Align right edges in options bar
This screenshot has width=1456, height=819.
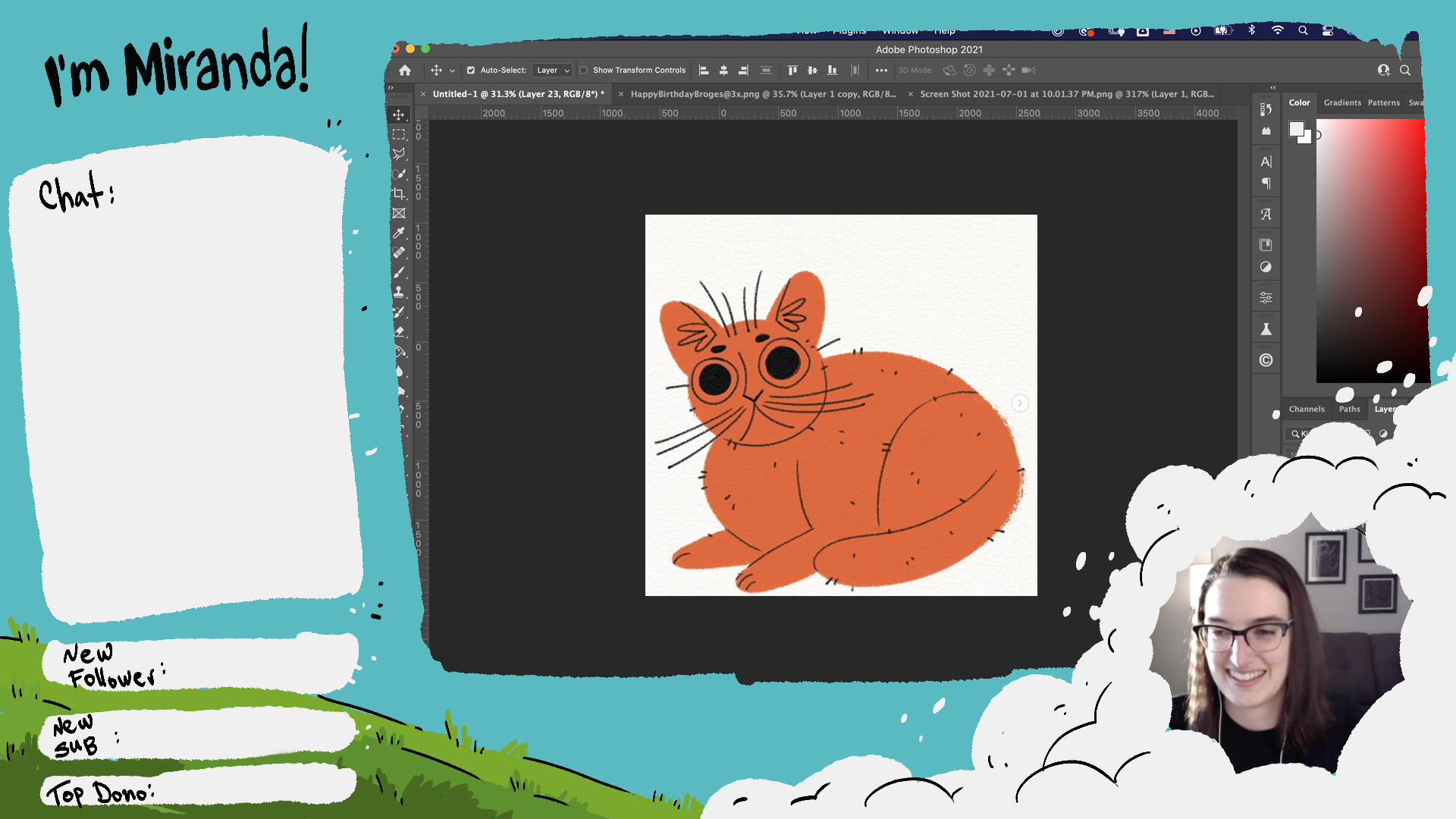743,70
